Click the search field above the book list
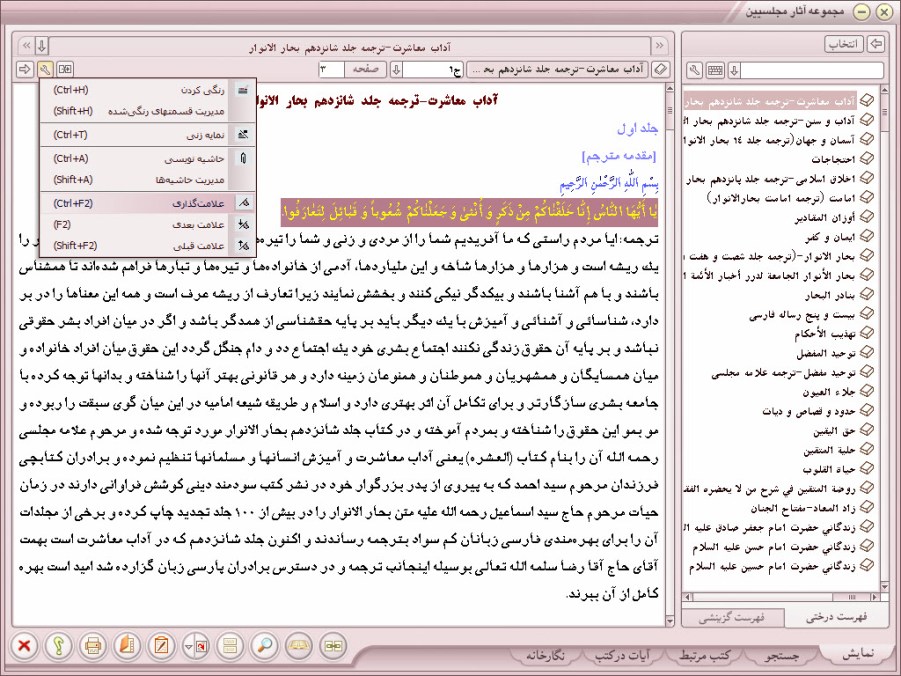 (x=811, y=71)
